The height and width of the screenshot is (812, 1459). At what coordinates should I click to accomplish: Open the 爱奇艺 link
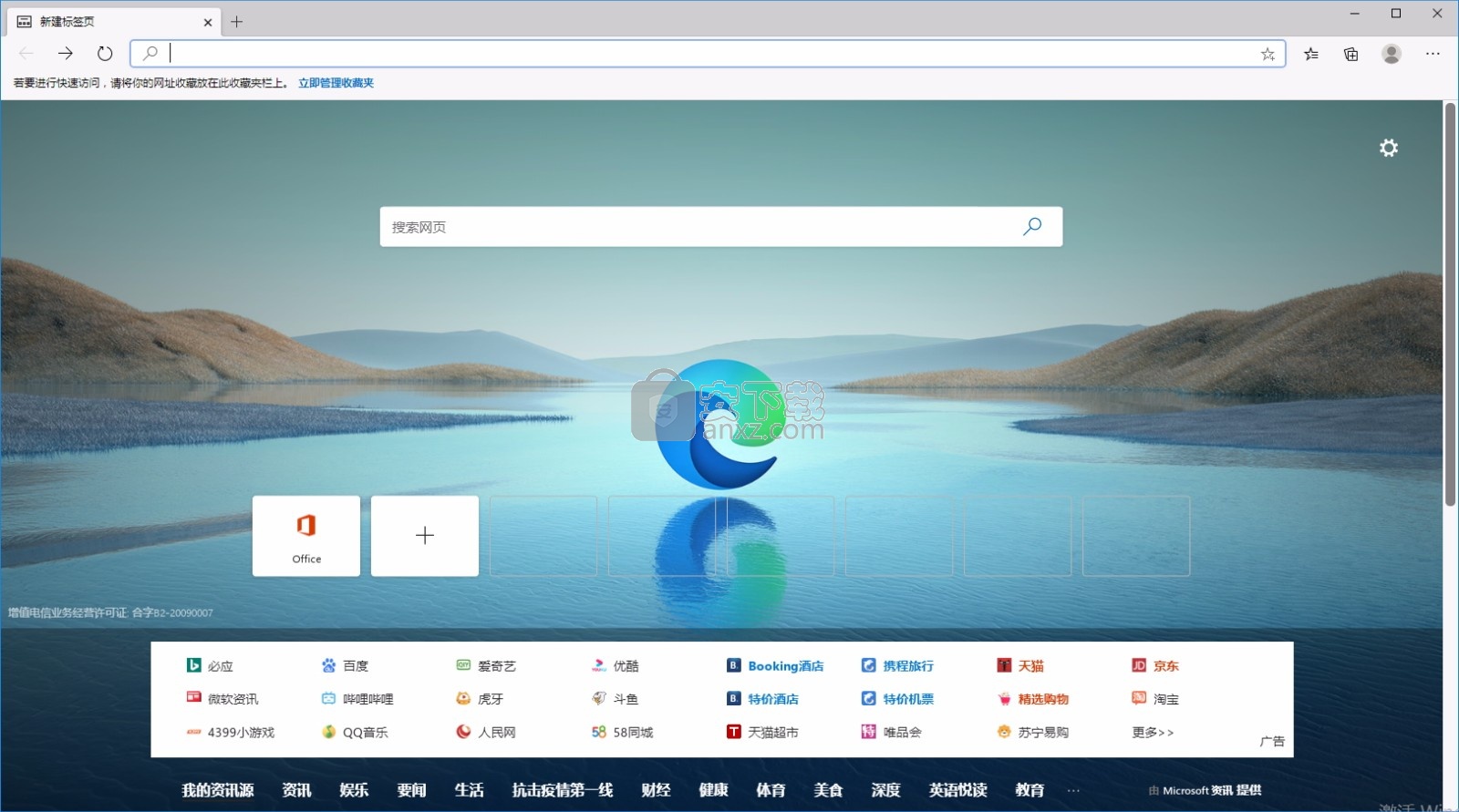[486, 666]
